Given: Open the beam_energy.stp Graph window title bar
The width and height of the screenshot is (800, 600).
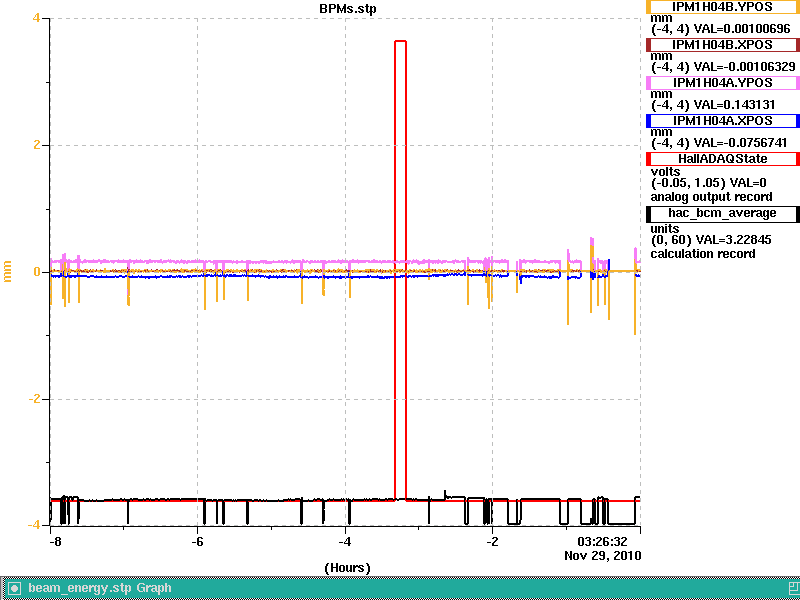Looking at the screenshot, I should (400, 588).
